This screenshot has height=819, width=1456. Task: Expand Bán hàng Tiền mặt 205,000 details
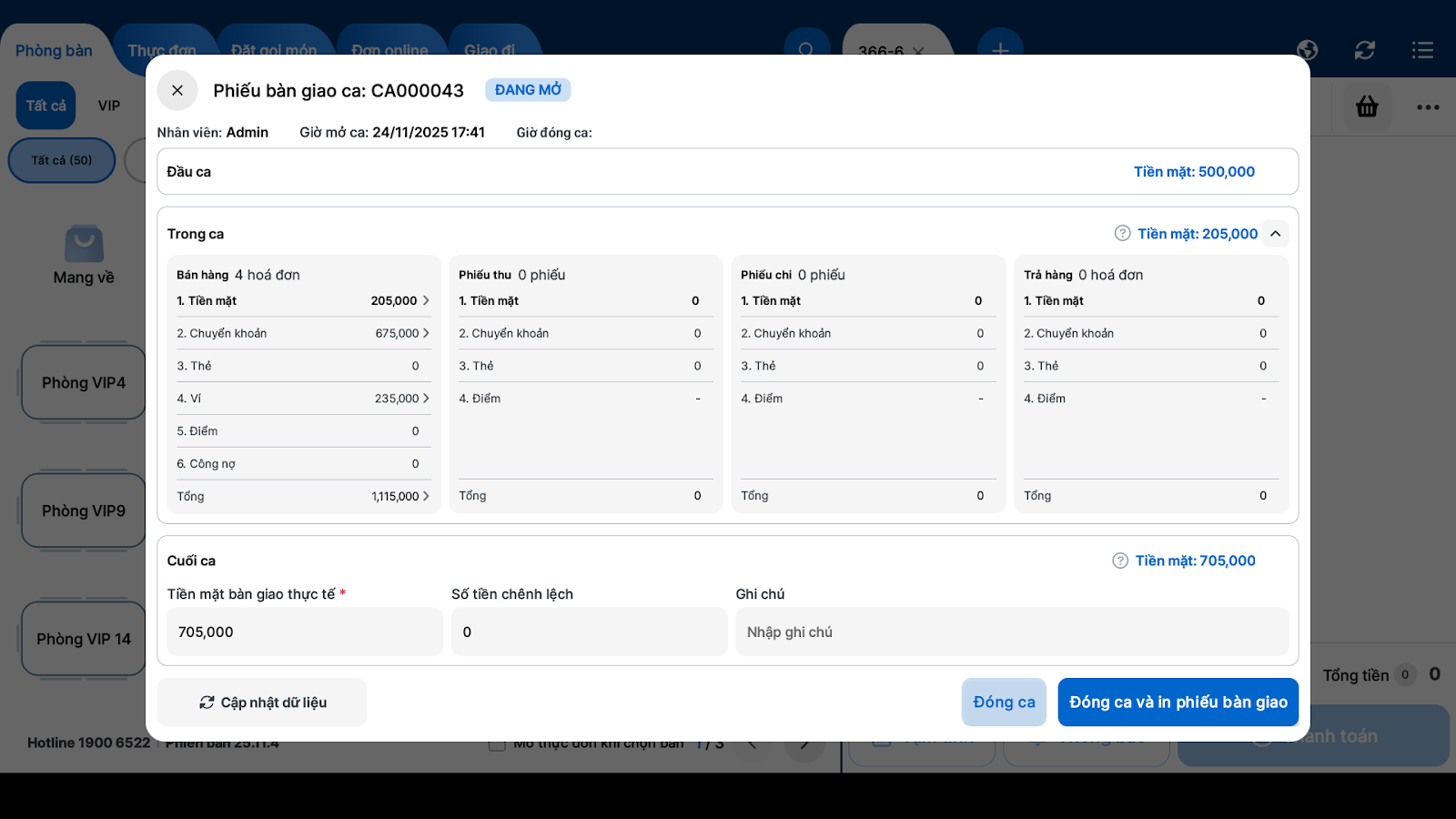pos(425,300)
